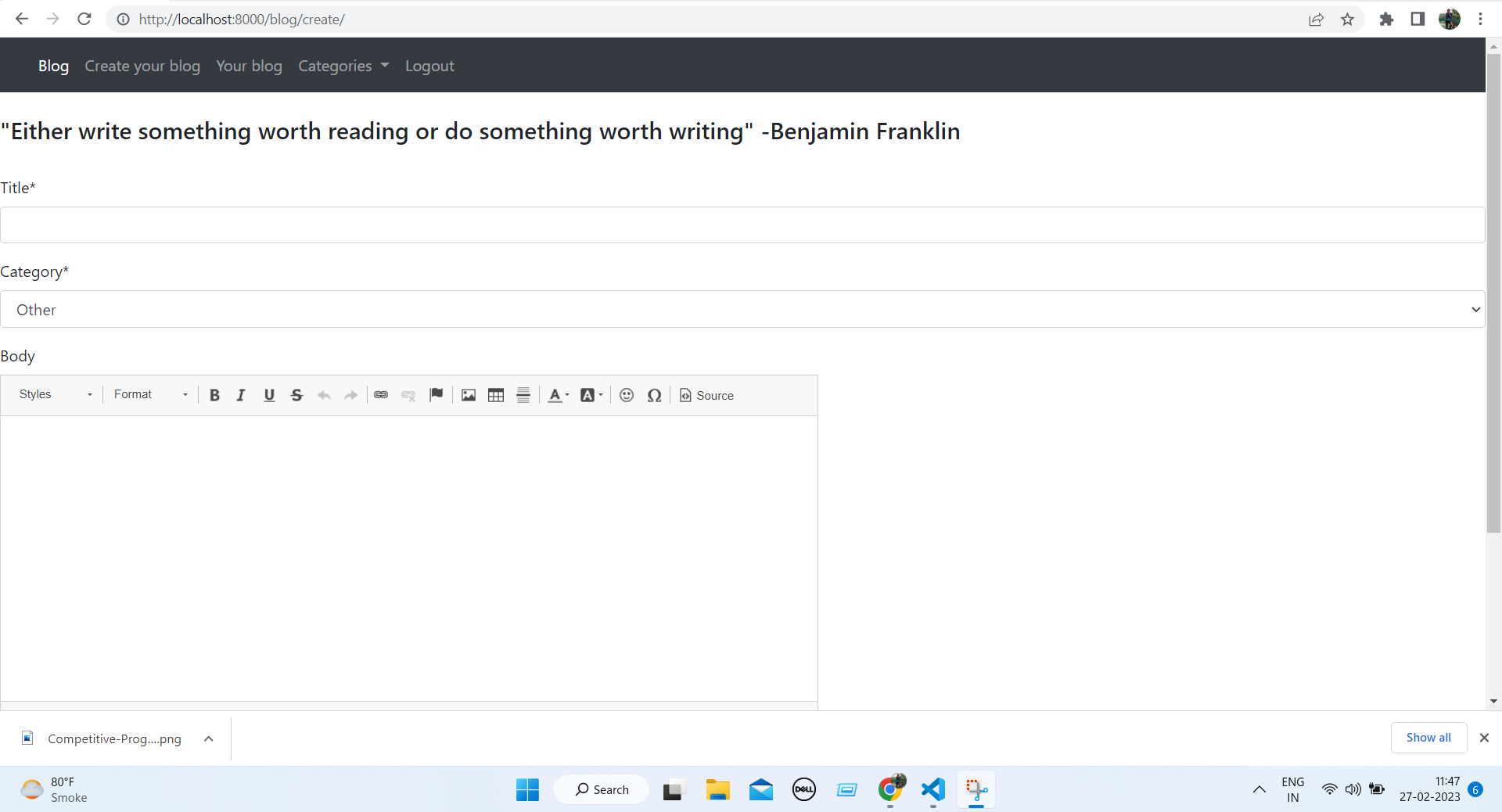Toggle Italic formatting in editor toolbar
Viewport: 1502px width, 812px height.
click(241, 395)
